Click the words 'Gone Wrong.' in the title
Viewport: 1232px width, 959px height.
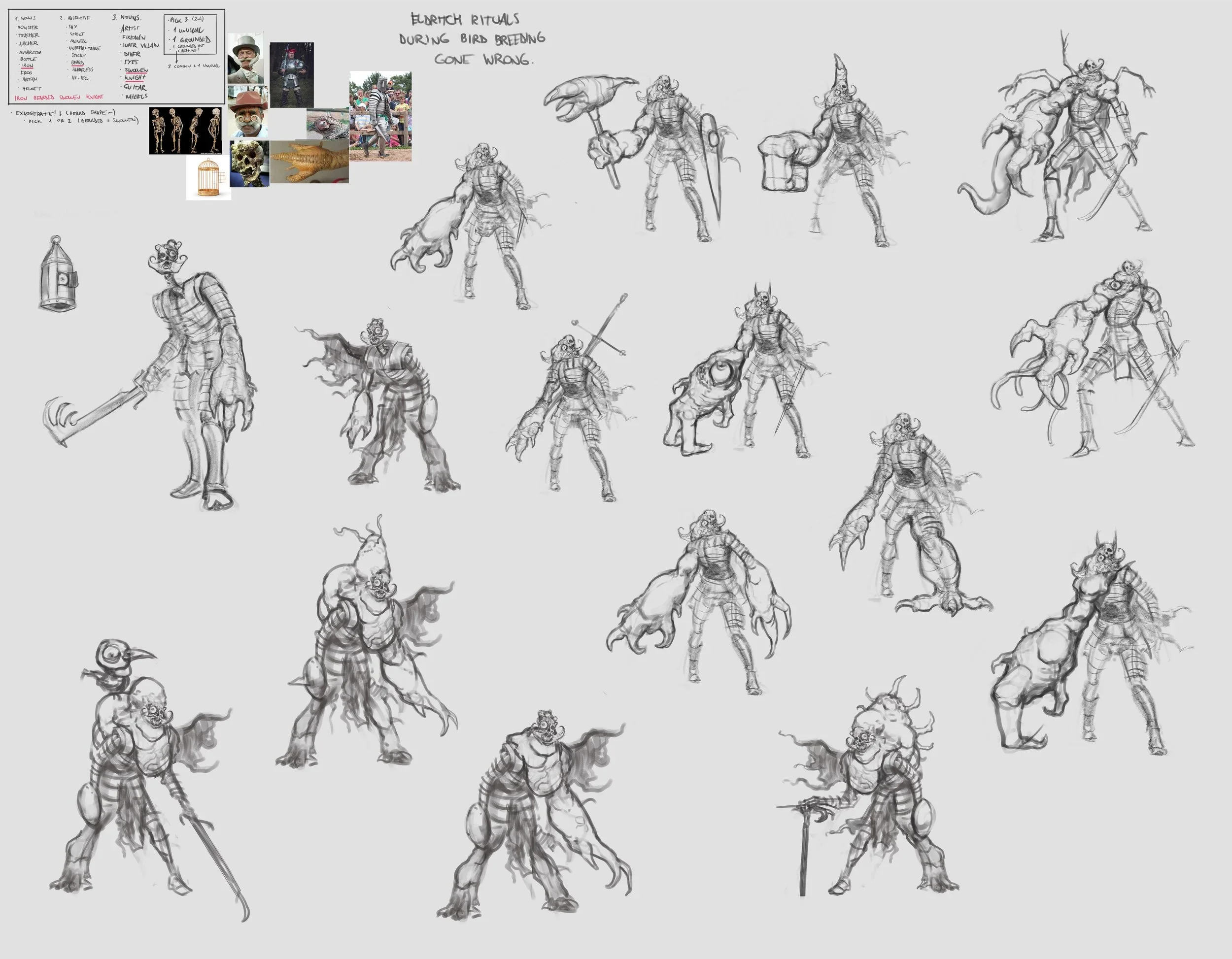pos(483,59)
